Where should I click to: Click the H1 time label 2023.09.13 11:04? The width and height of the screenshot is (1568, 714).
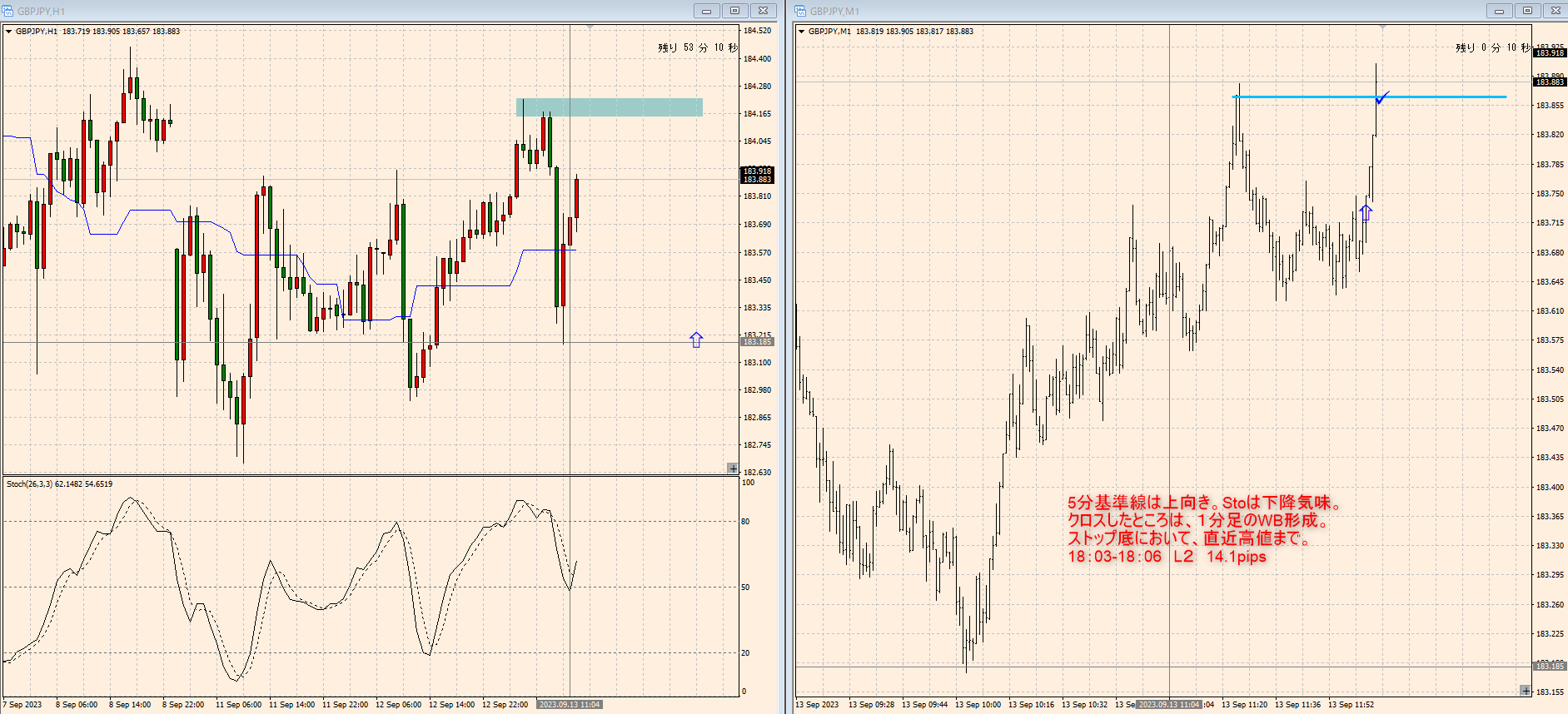click(x=570, y=705)
